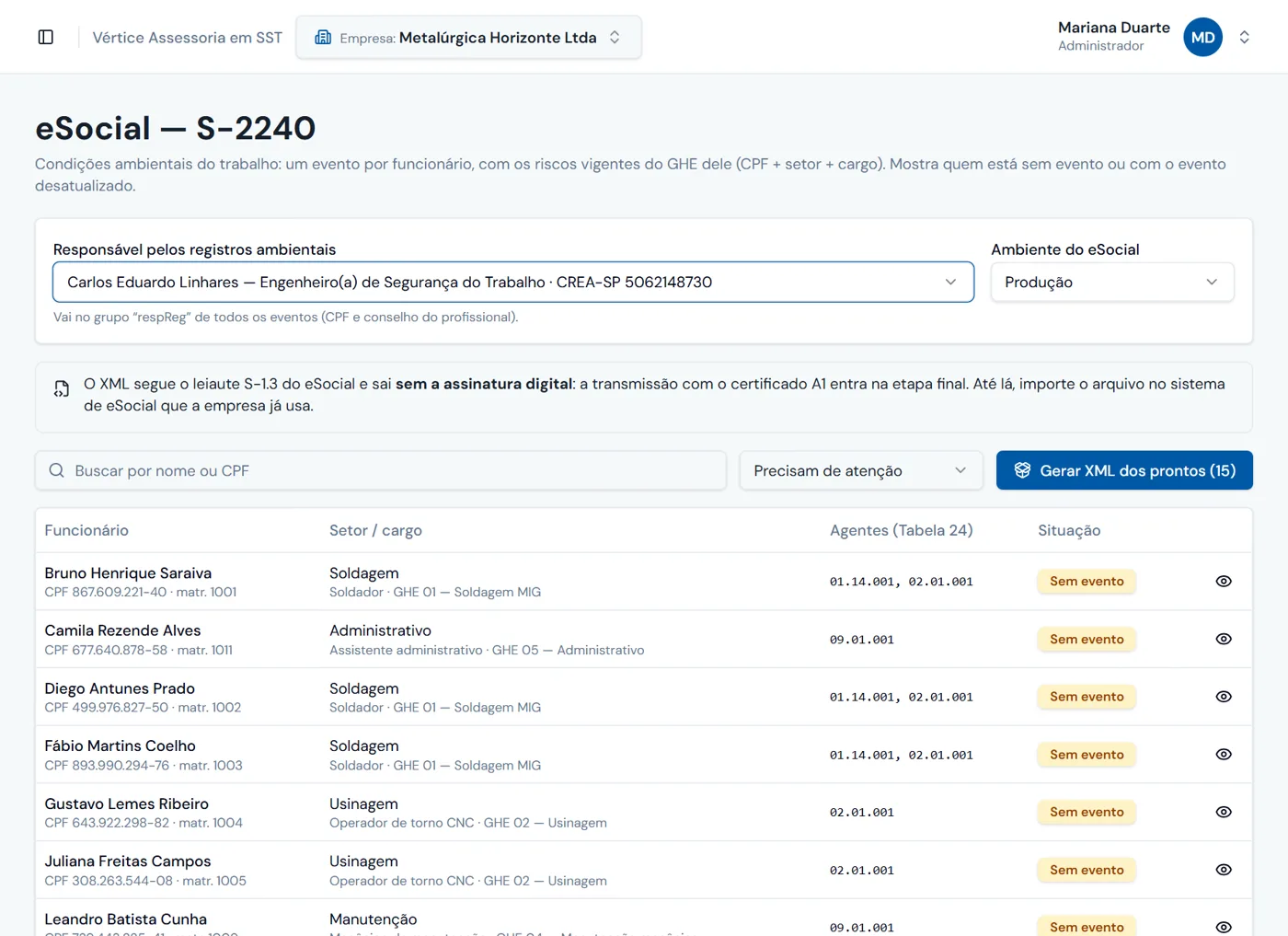View Diego Antunes Prado's event details

(1224, 697)
